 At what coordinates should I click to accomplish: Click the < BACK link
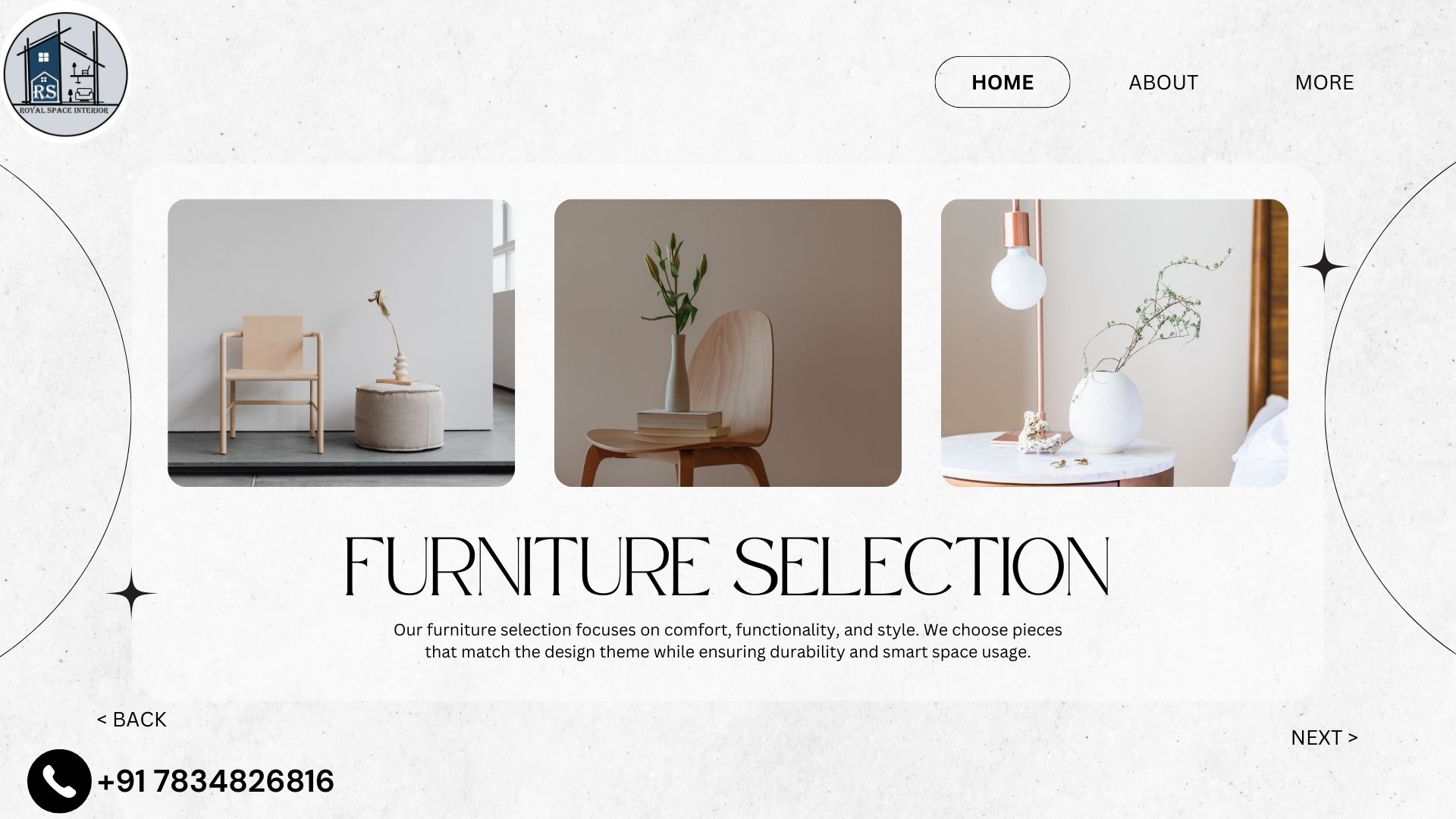click(131, 719)
